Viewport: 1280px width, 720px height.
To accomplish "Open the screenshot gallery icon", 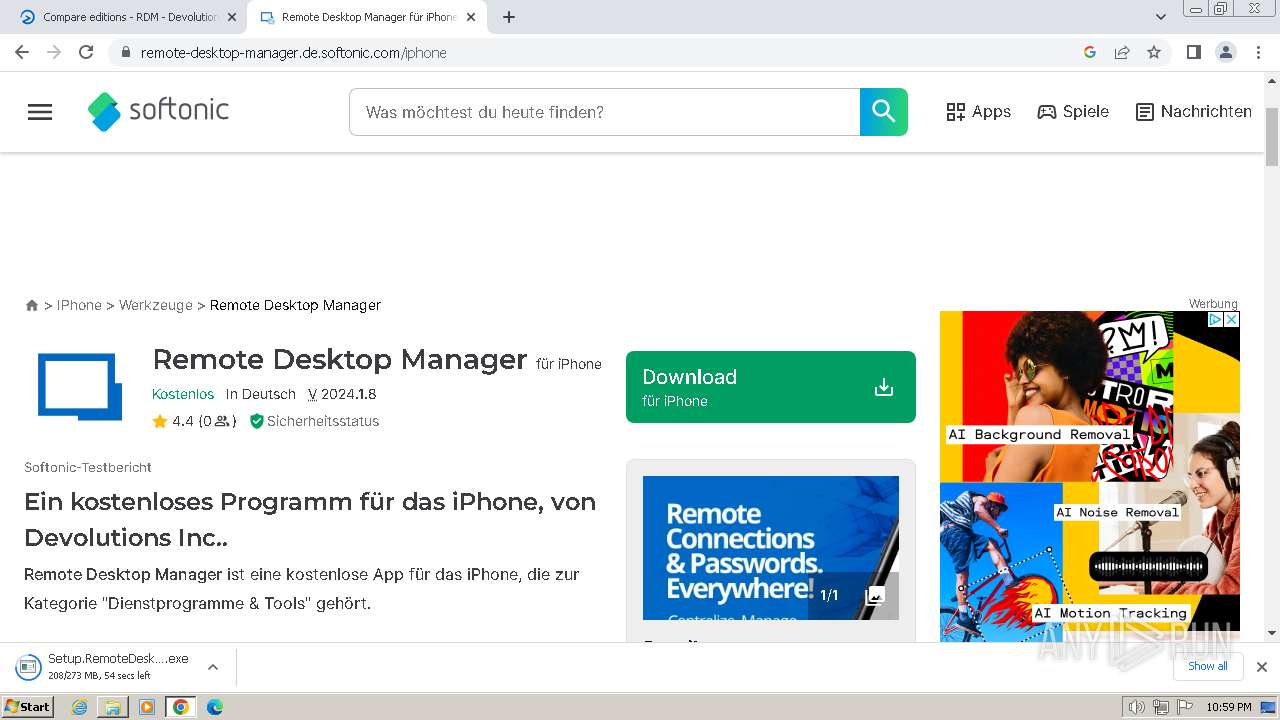I will (875, 596).
